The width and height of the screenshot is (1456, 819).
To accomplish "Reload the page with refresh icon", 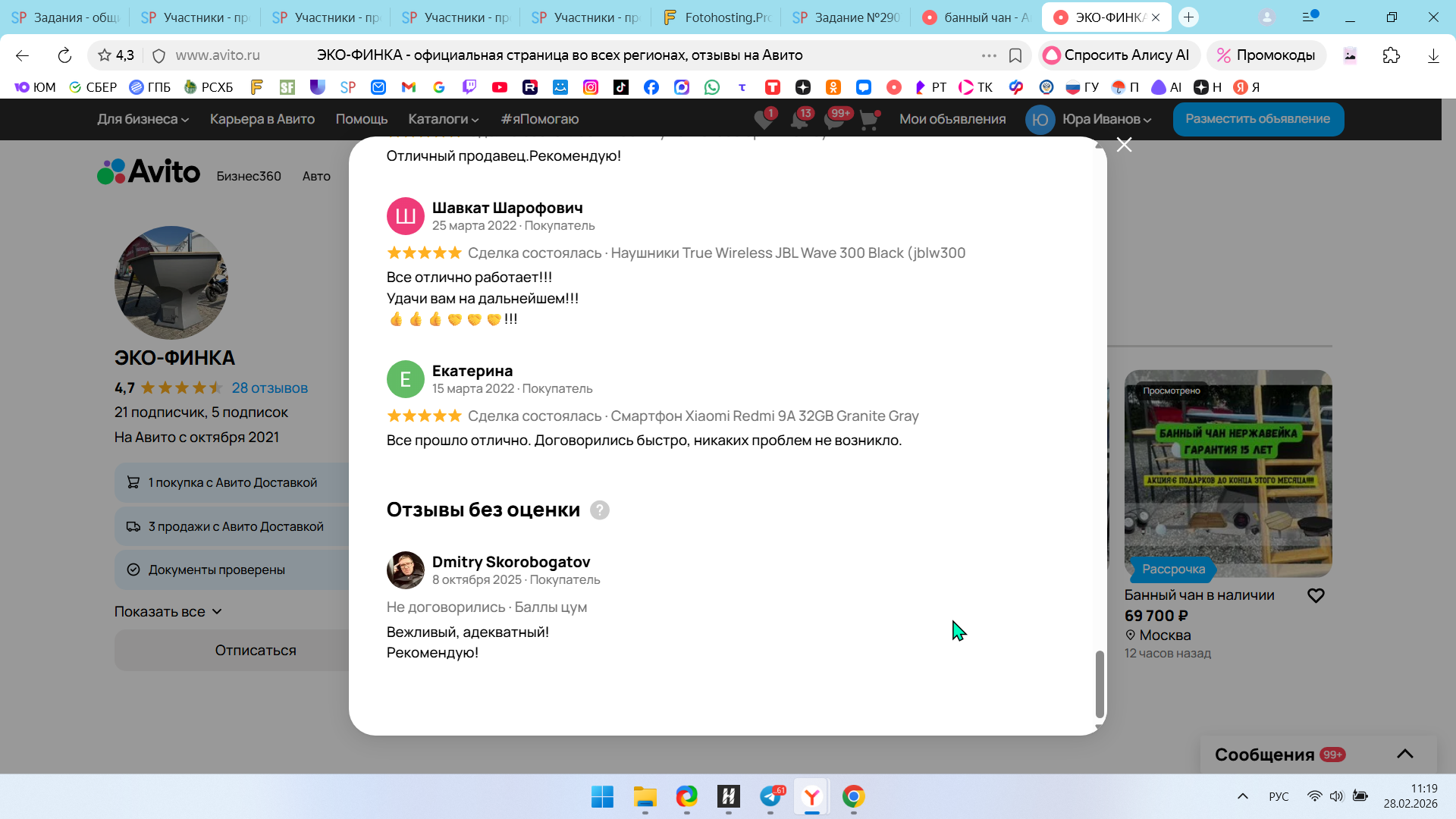I will (x=64, y=55).
